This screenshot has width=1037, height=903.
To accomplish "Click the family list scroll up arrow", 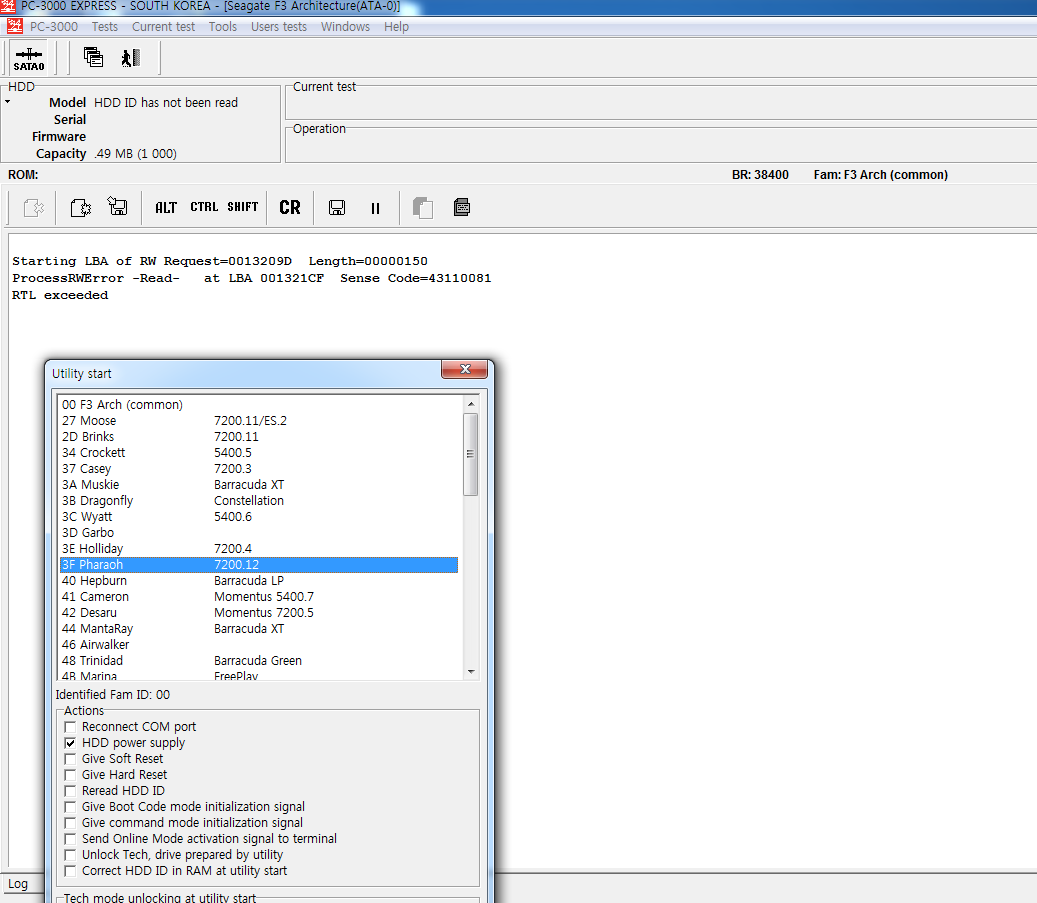I will (x=471, y=404).
